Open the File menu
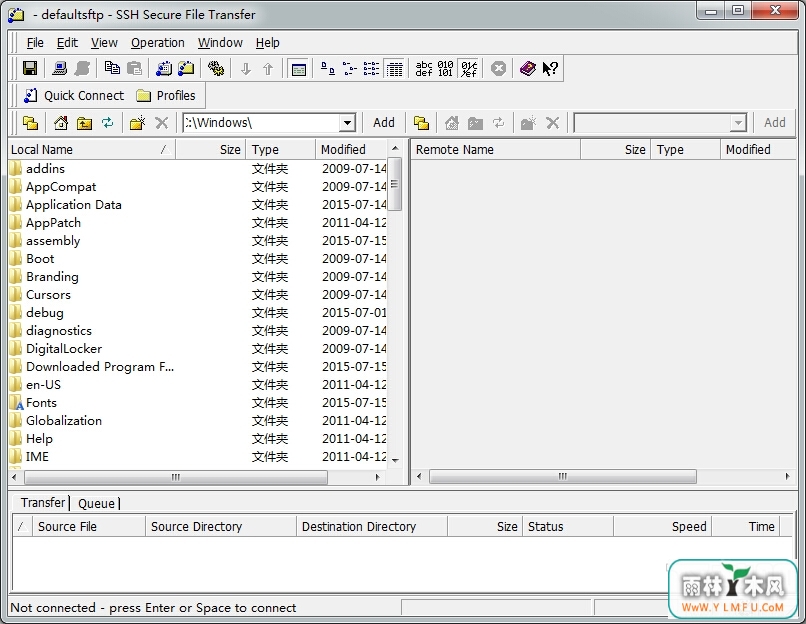Image resolution: width=806 pixels, height=624 pixels. 35,43
